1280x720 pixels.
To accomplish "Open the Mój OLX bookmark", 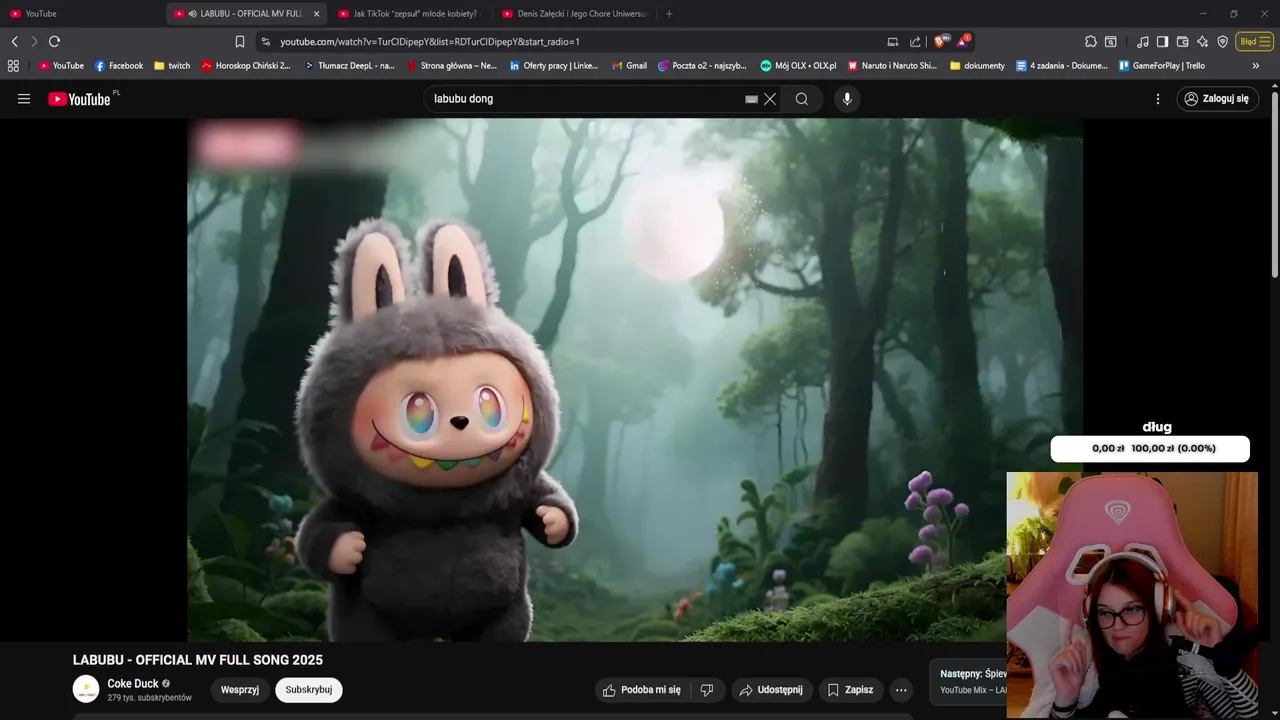I will (798, 66).
